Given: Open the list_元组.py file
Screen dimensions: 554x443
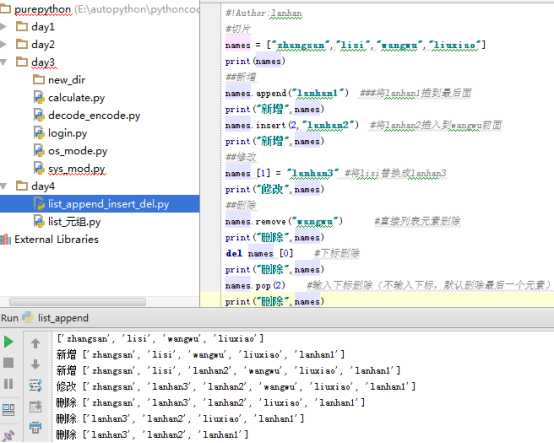Looking at the screenshot, I should click(x=67, y=222).
